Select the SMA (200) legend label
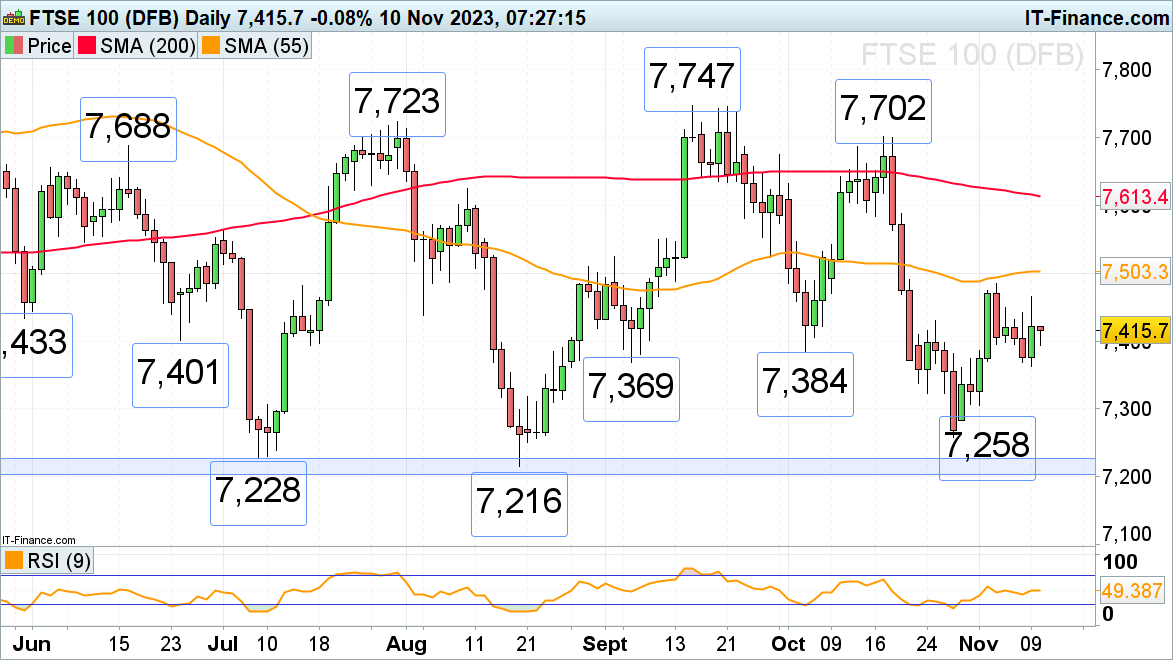 pos(148,46)
